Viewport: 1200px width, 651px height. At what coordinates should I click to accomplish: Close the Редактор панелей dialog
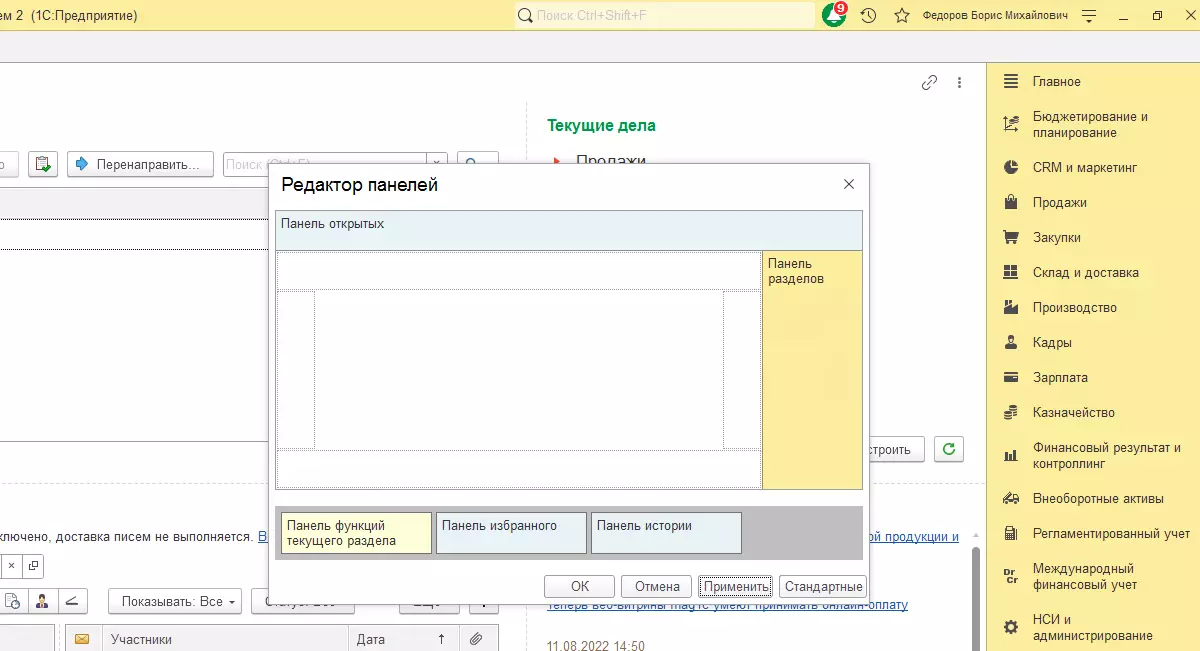pyautogui.click(x=849, y=184)
